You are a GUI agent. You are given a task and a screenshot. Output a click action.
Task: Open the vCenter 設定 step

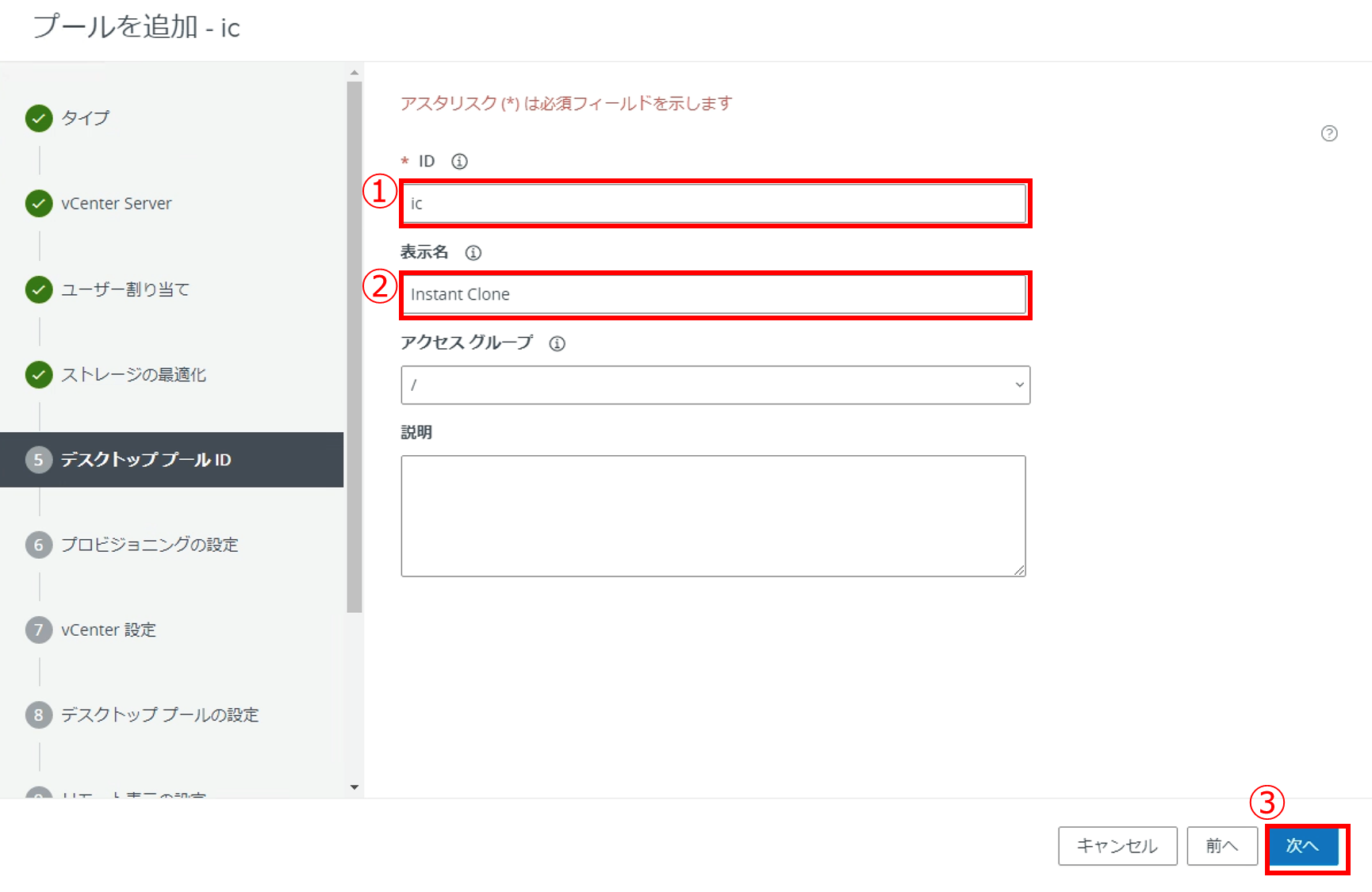point(109,630)
